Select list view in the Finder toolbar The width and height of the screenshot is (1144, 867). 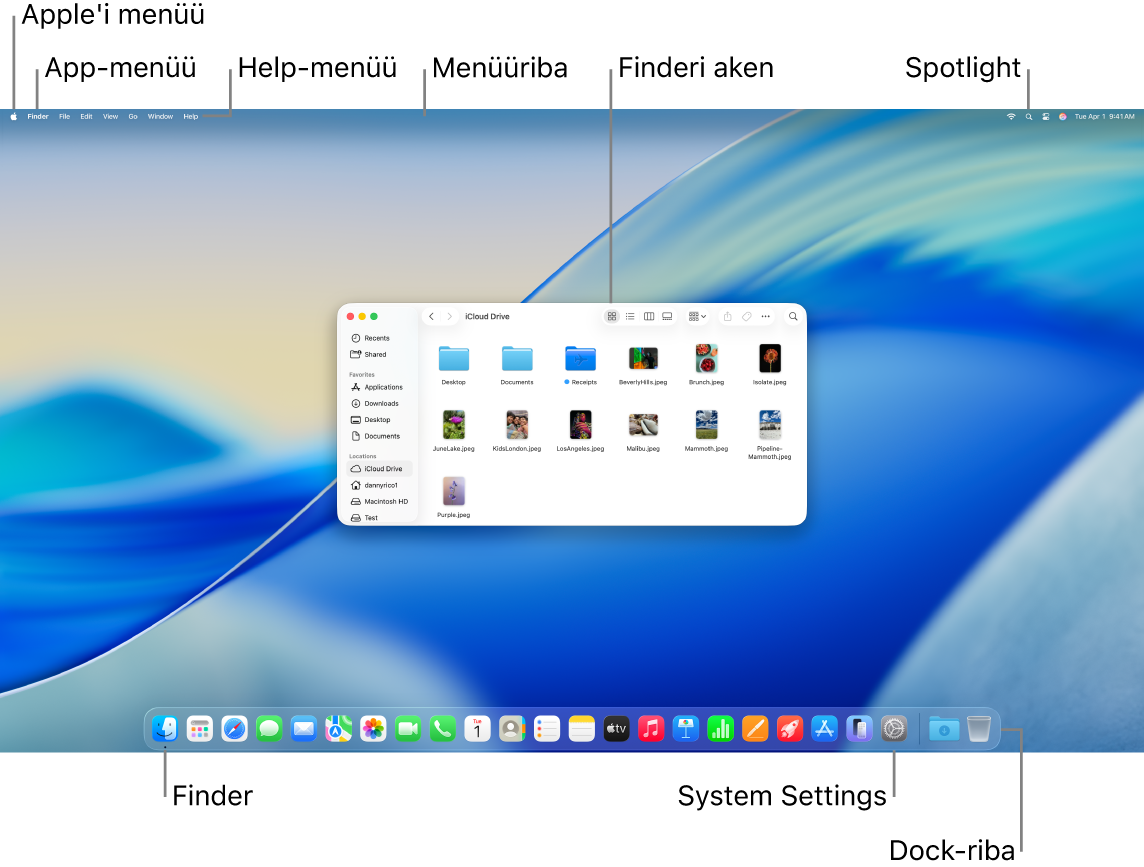pos(630,316)
